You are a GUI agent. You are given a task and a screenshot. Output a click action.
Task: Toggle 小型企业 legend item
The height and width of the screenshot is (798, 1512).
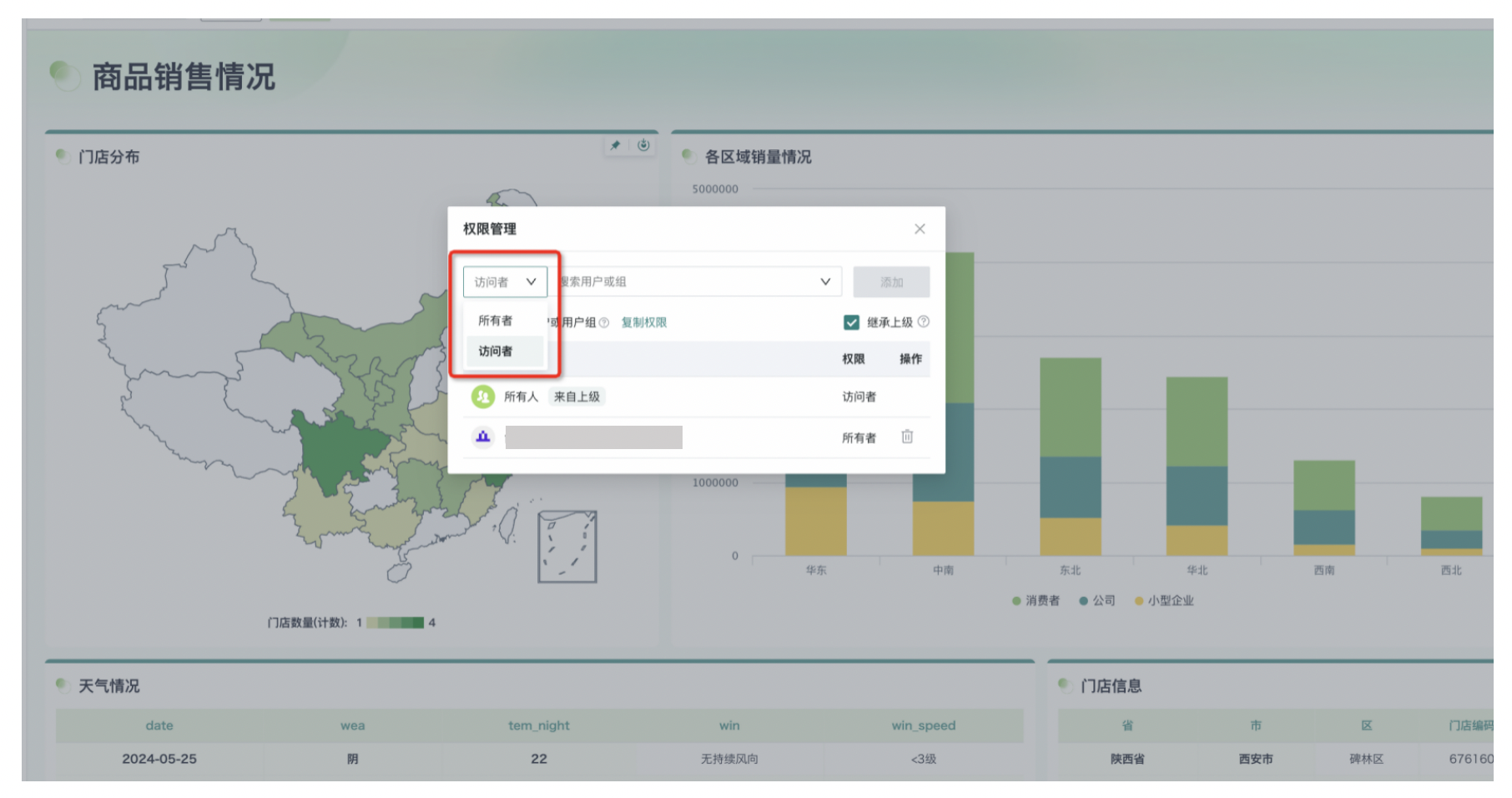pyautogui.click(x=1164, y=600)
